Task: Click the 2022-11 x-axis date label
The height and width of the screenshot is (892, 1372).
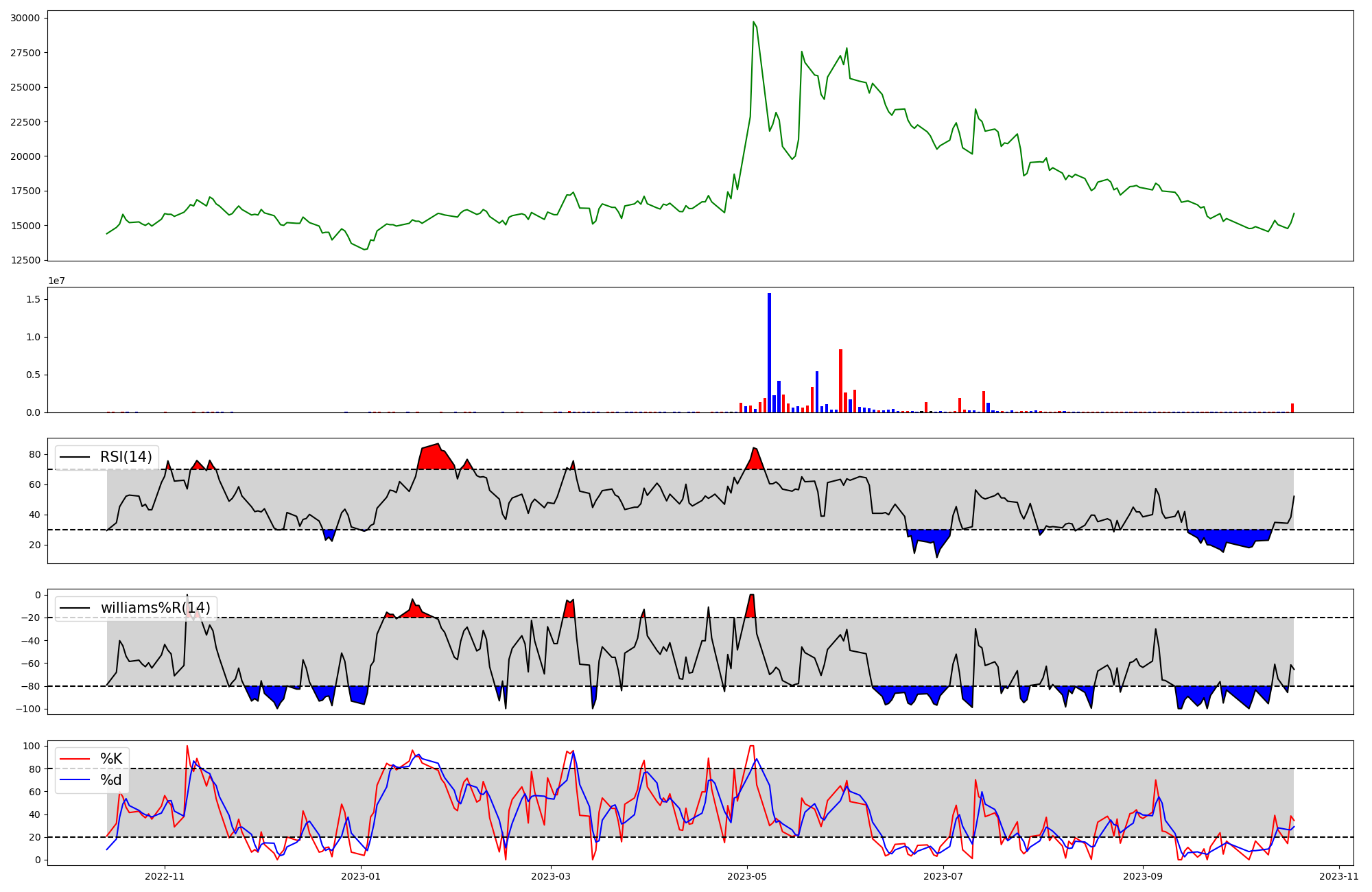Action: click(x=165, y=876)
